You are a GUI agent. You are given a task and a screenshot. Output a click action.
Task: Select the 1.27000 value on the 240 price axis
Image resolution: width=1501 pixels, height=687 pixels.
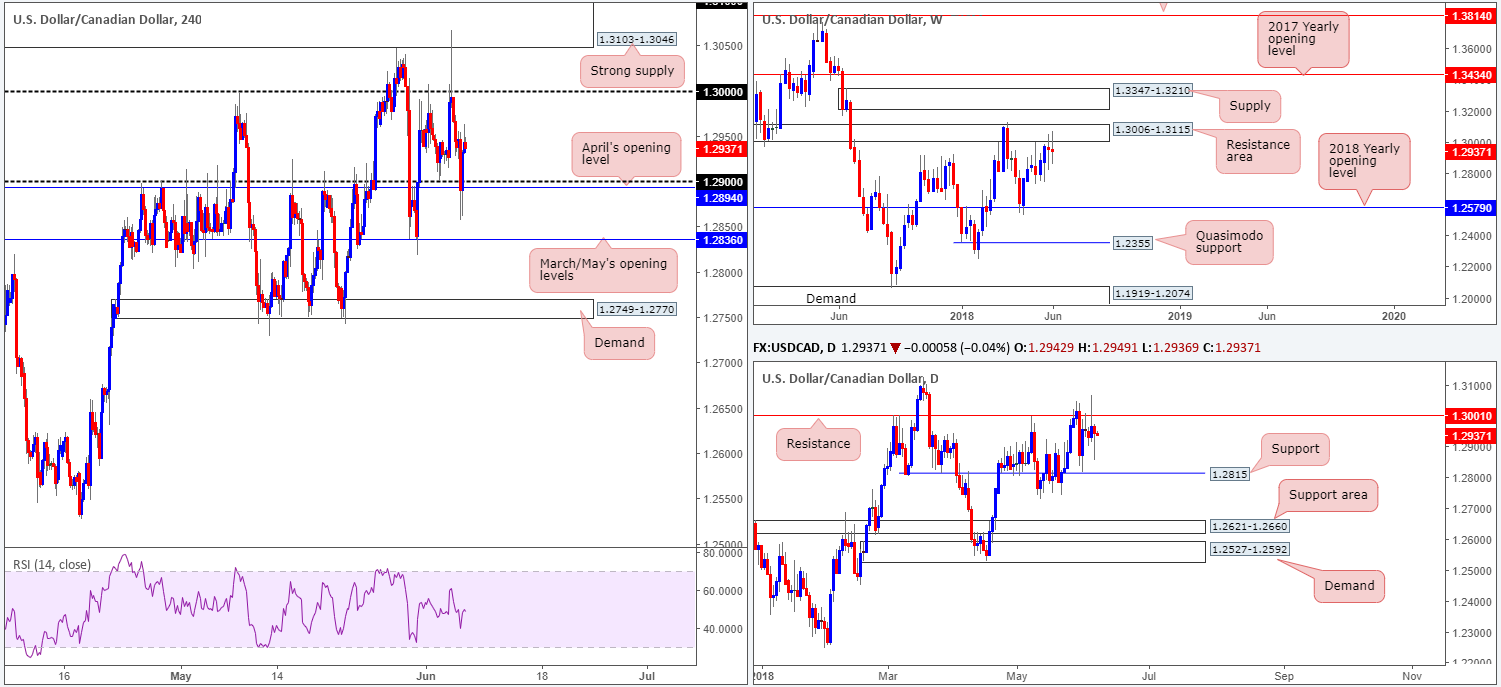(721, 363)
